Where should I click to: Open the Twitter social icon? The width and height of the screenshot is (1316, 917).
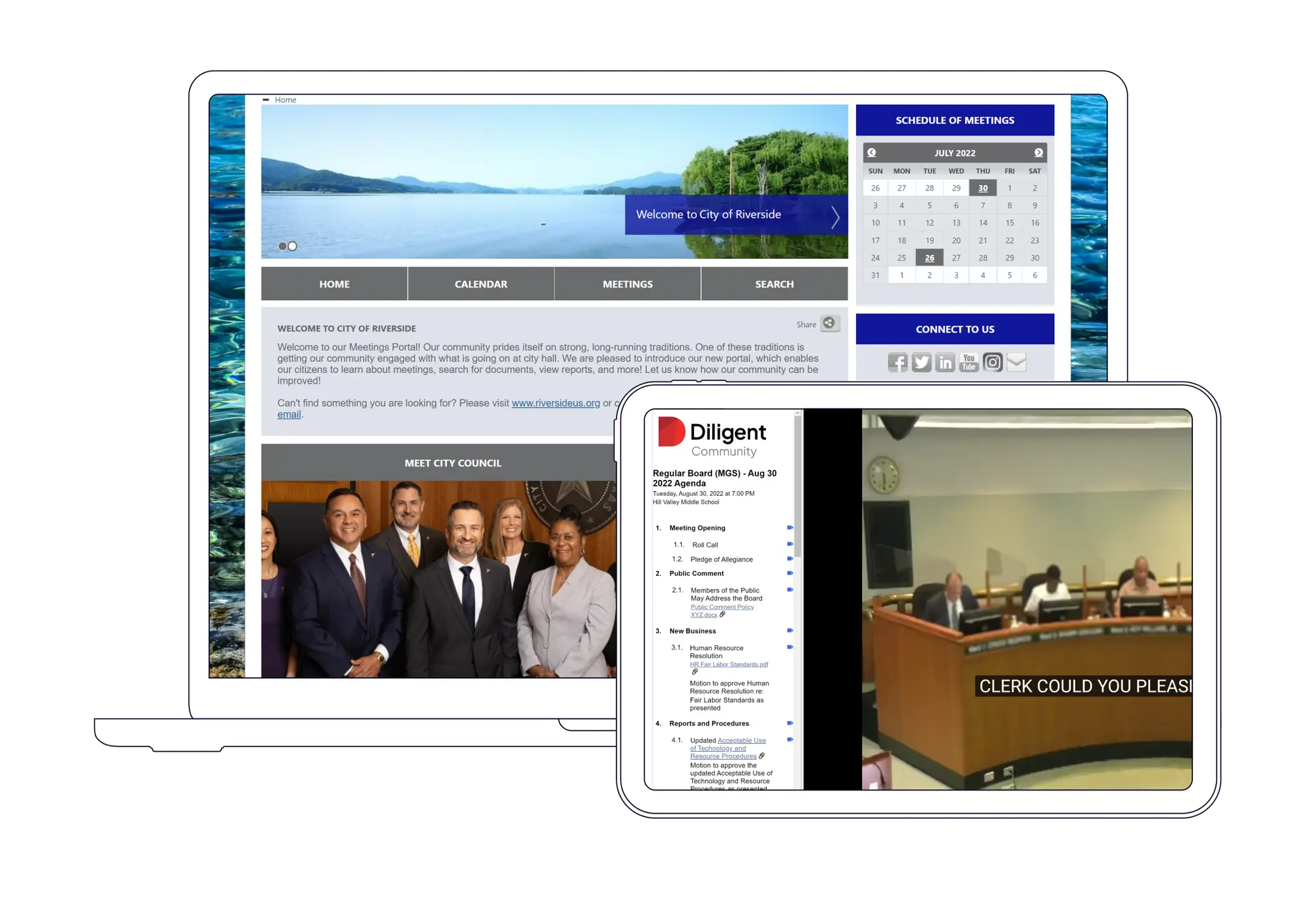pyautogui.click(x=921, y=363)
